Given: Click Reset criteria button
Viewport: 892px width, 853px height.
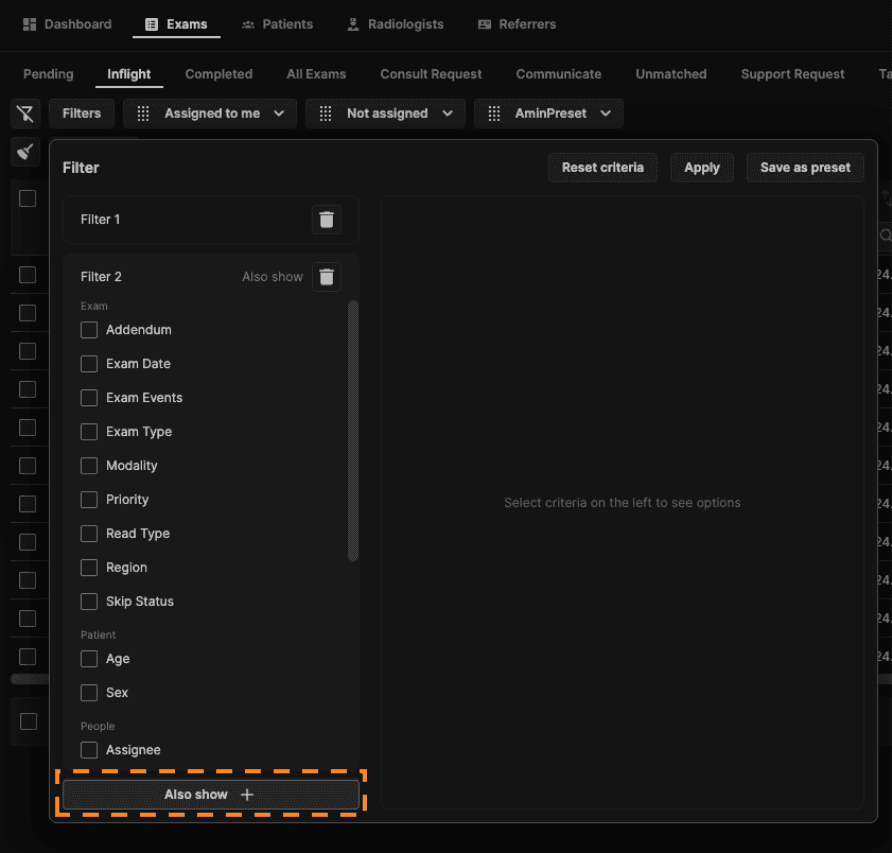Looking at the screenshot, I should pos(603,168).
